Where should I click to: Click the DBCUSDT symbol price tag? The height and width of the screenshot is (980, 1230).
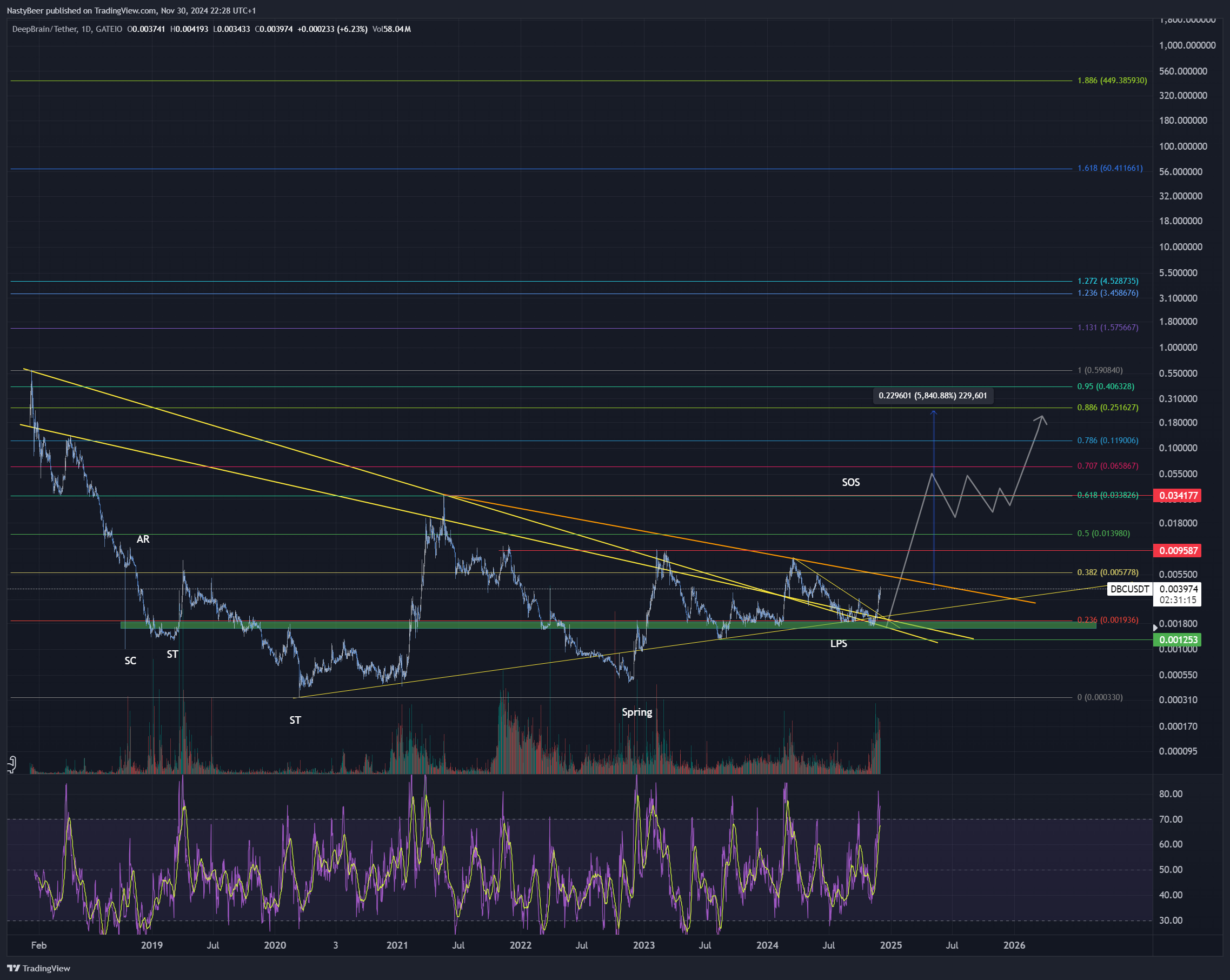[1129, 589]
